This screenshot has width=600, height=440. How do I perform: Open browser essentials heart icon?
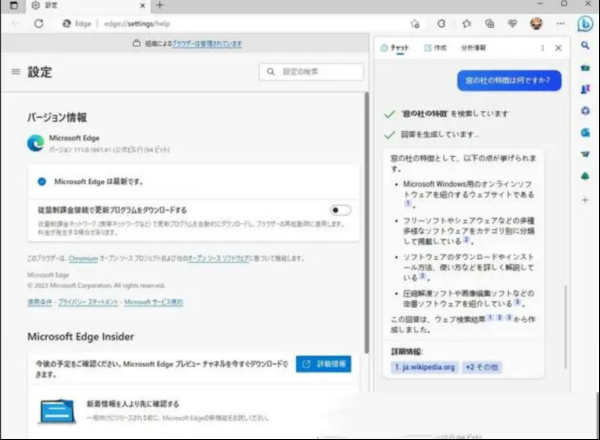point(512,24)
